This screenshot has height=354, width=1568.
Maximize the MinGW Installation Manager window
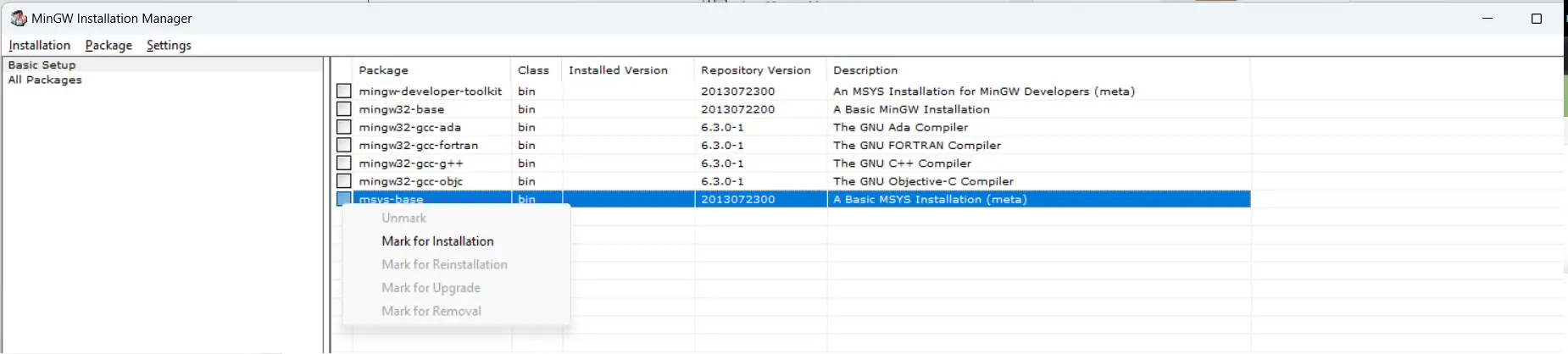click(x=1536, y=19)
